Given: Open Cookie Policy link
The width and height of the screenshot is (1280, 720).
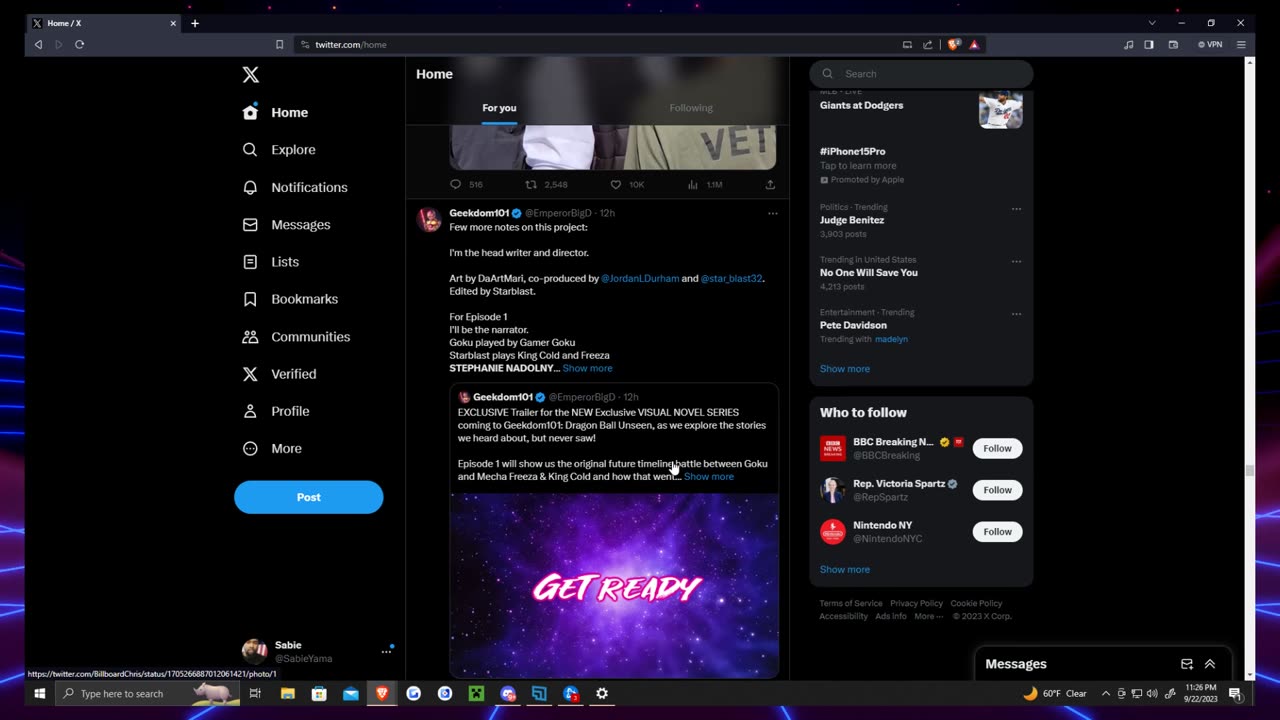Looking at the screenshot, I should (976, 604).
